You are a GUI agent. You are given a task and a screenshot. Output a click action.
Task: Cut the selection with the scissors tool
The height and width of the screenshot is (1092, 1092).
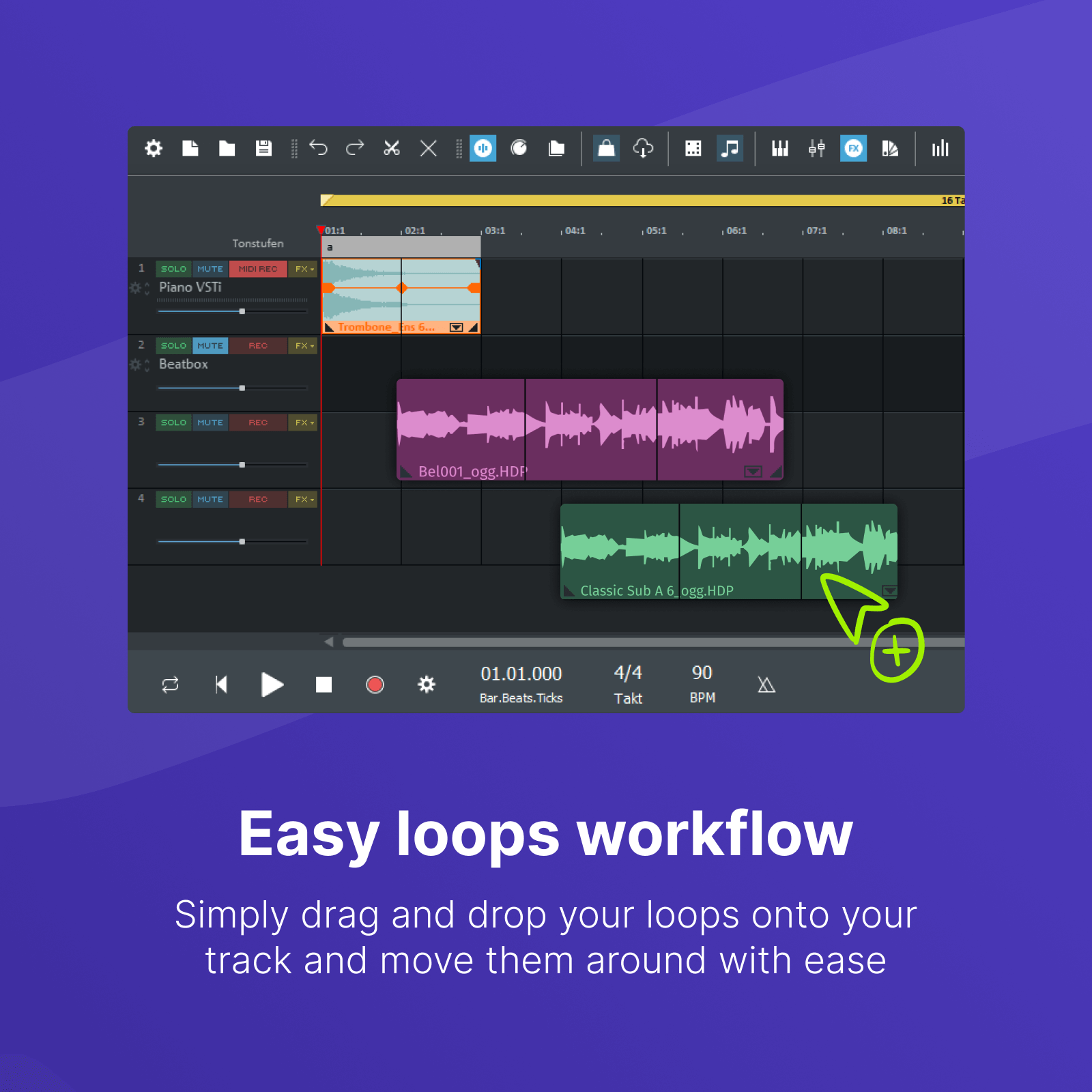pos(392,148)
